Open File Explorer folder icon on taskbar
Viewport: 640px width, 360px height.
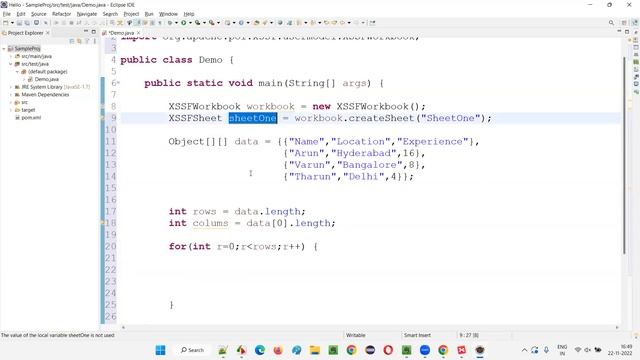(x=315, y=350)
